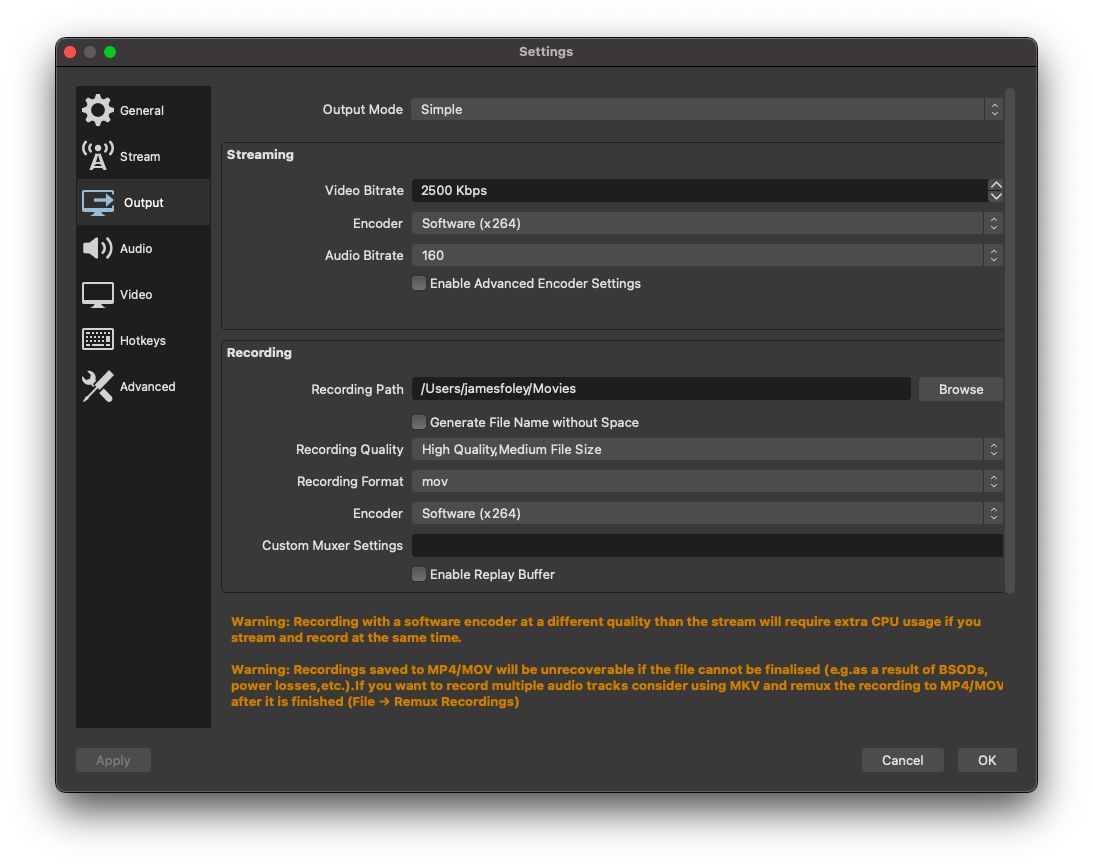1093x866 pixels.
Task: Switch to the Hotkeys settings label
Action: (x=143, y=341)
